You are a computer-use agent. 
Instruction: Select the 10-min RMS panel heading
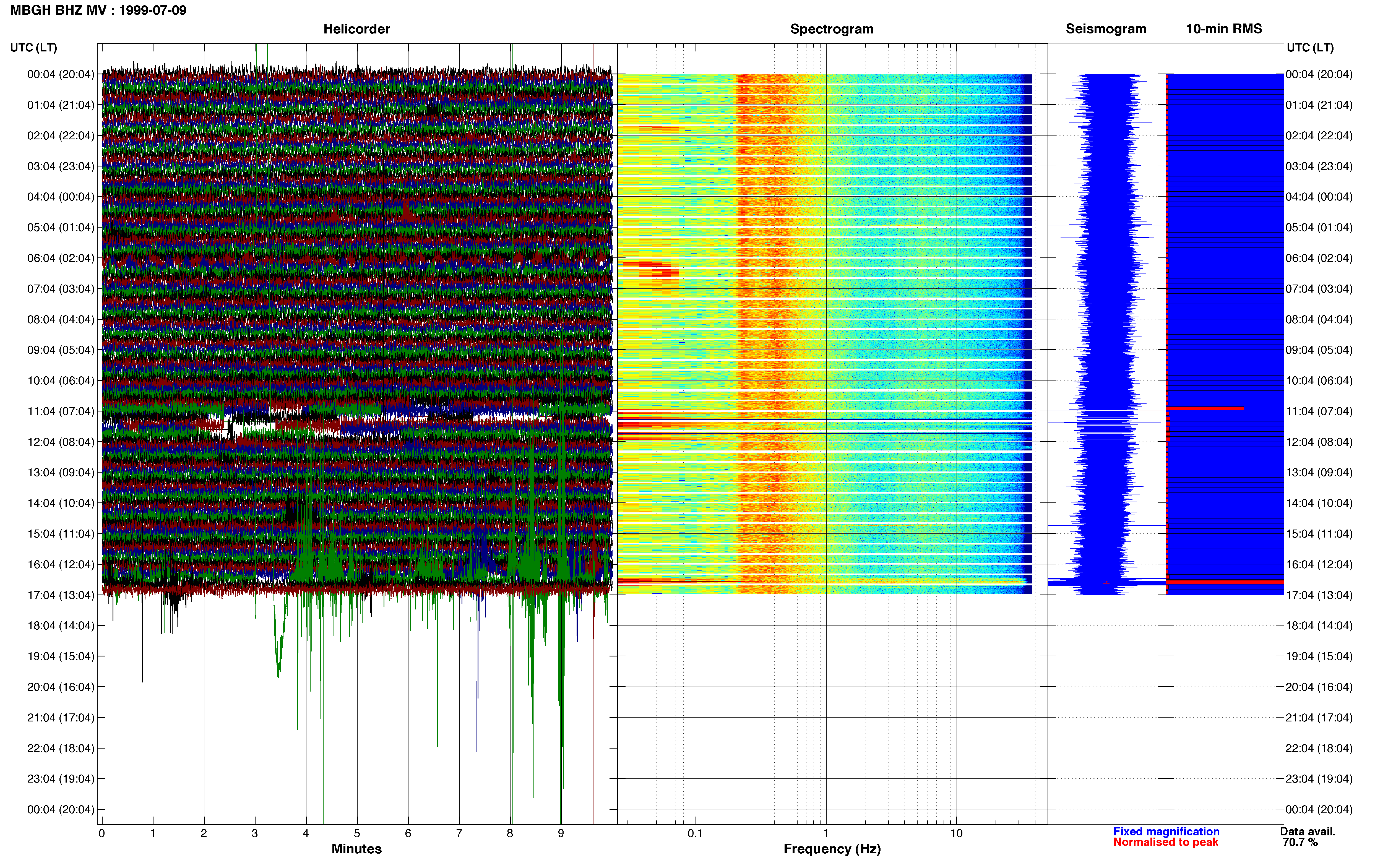point(1224,29)
